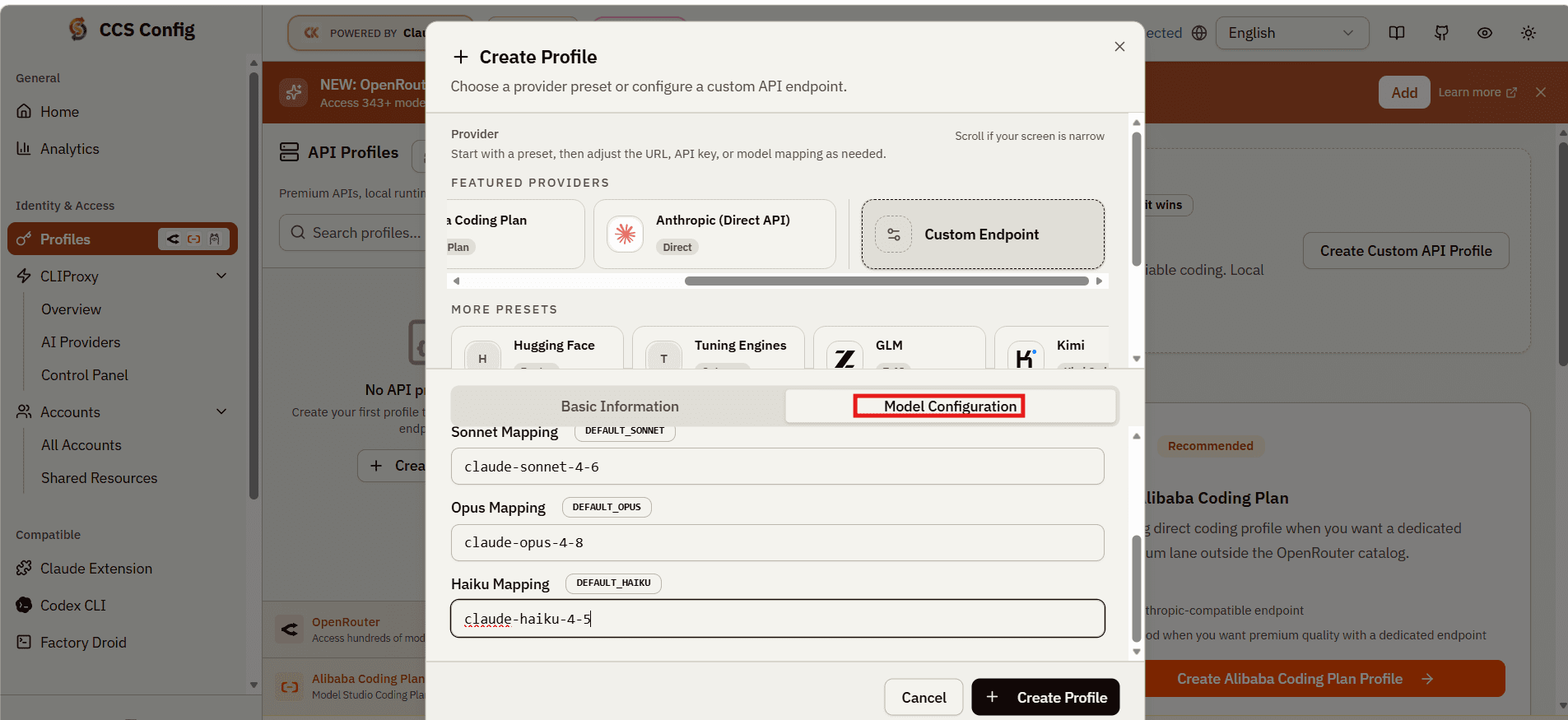1568x720 pixels.
Task: Click the Opus Mapping input field
Action: (778, 542)
